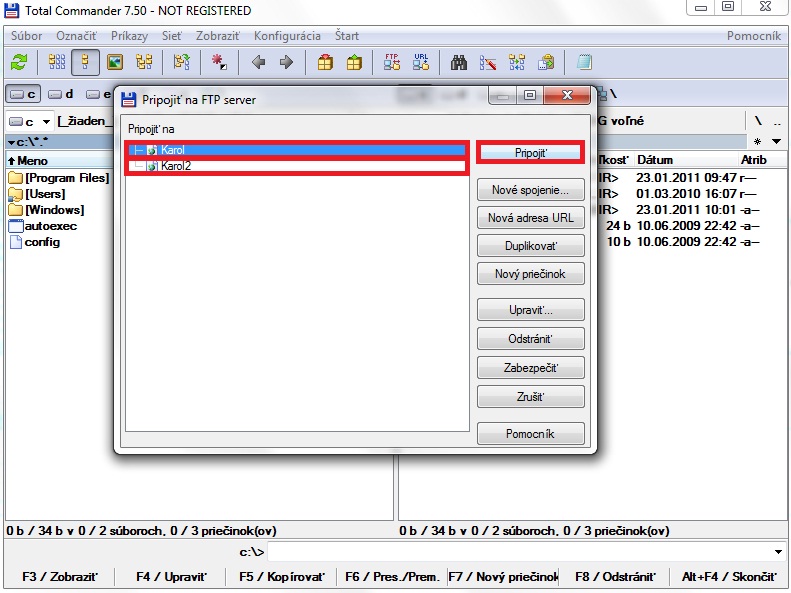The width and height of the screenshot is (791, 593).
Task: Click the copy file names toolbar icon
Action: 546,63
